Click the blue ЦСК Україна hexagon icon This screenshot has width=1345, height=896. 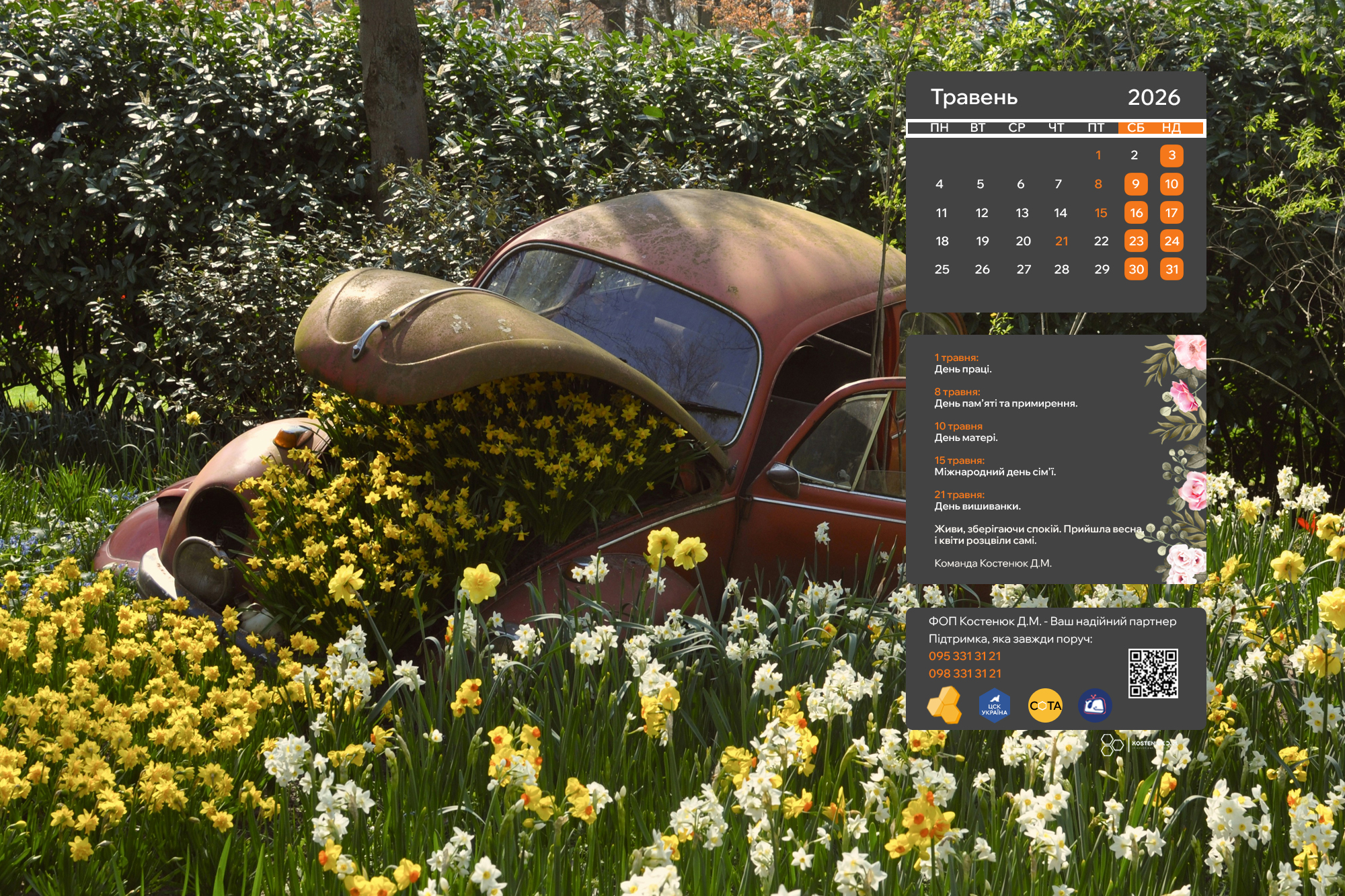pos(994,706)
